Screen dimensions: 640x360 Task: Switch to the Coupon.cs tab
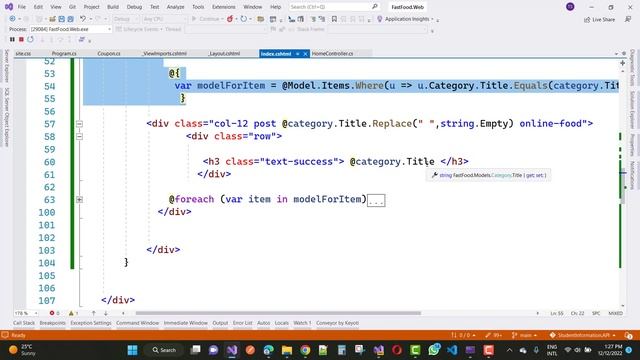point(109,53)
